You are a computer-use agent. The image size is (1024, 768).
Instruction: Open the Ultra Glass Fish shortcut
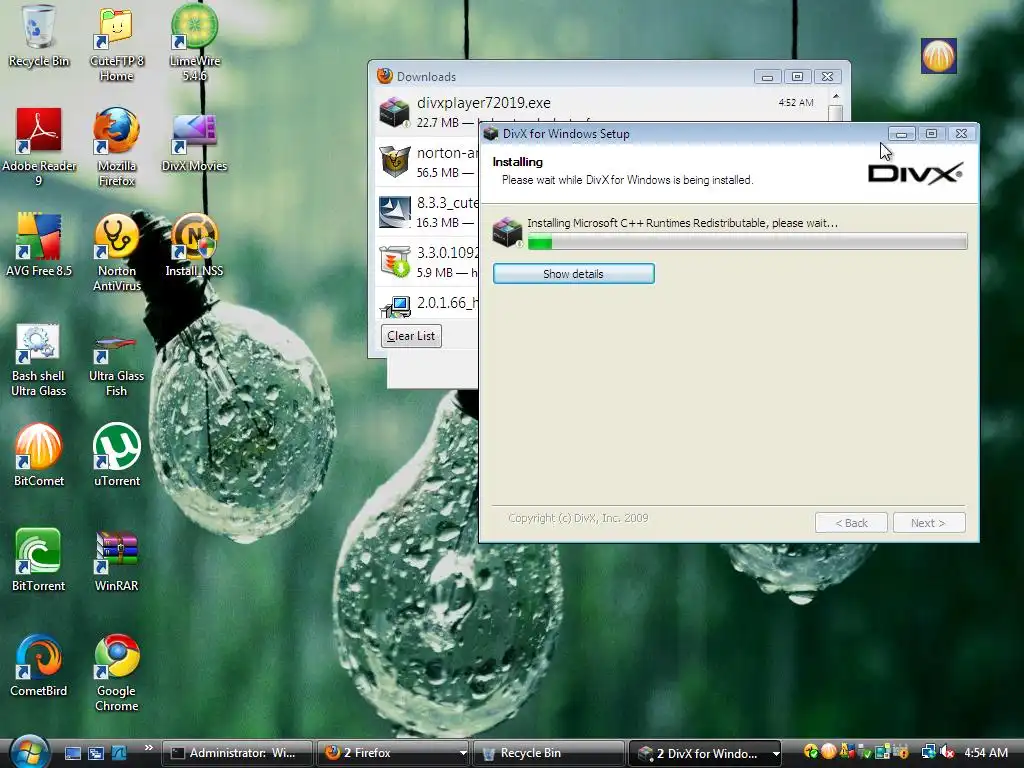point(116,364)
